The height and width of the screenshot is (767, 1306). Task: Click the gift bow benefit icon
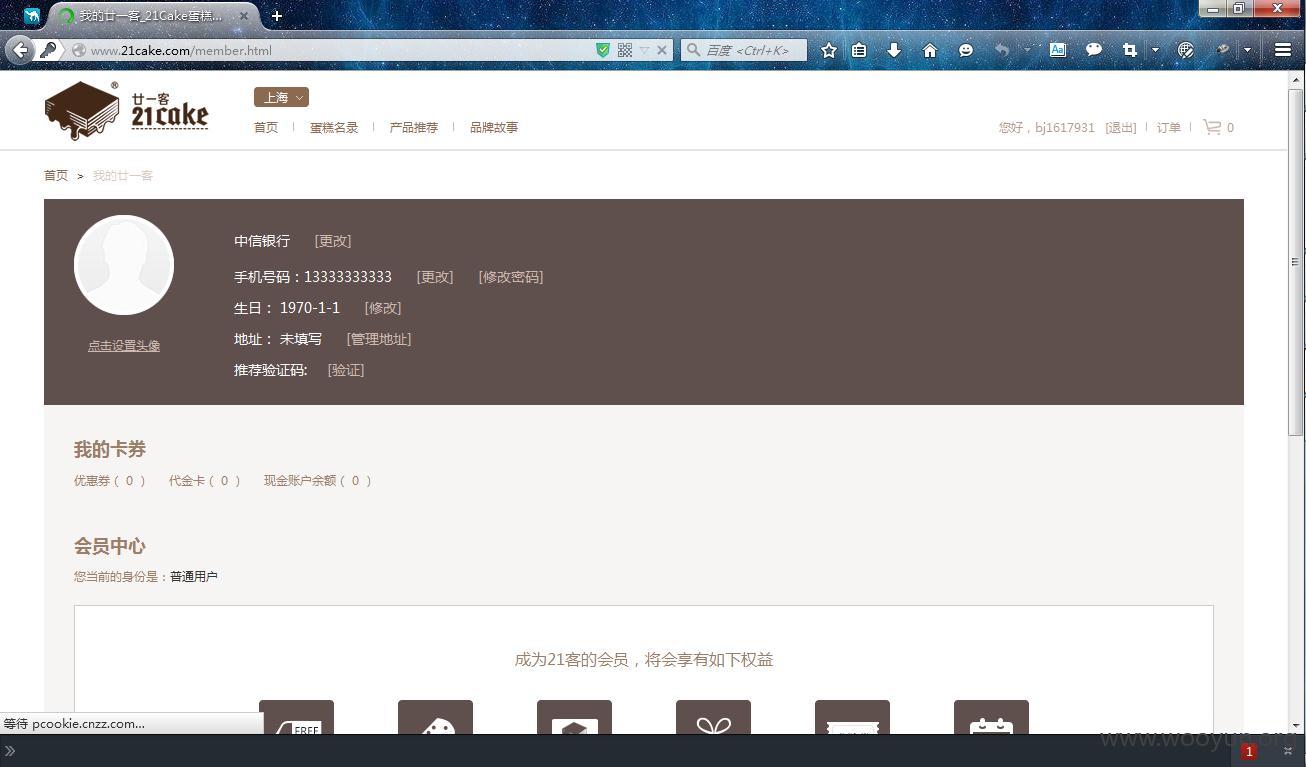(713, 719)
